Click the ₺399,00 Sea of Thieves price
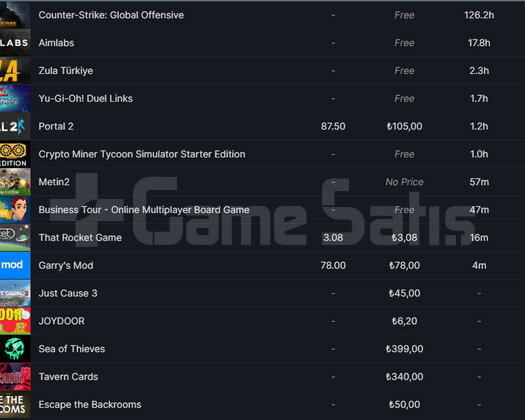This screenshot has height=420, width=525. (404, 349)
